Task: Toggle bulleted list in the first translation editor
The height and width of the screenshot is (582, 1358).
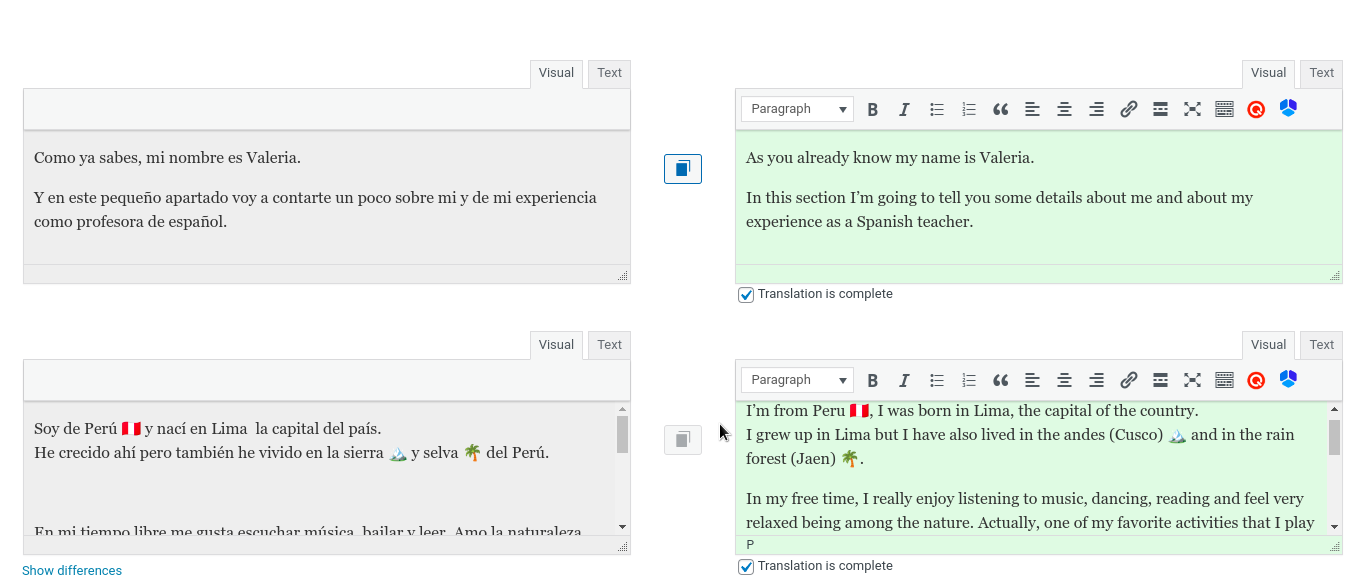Action: pos(937,110)
